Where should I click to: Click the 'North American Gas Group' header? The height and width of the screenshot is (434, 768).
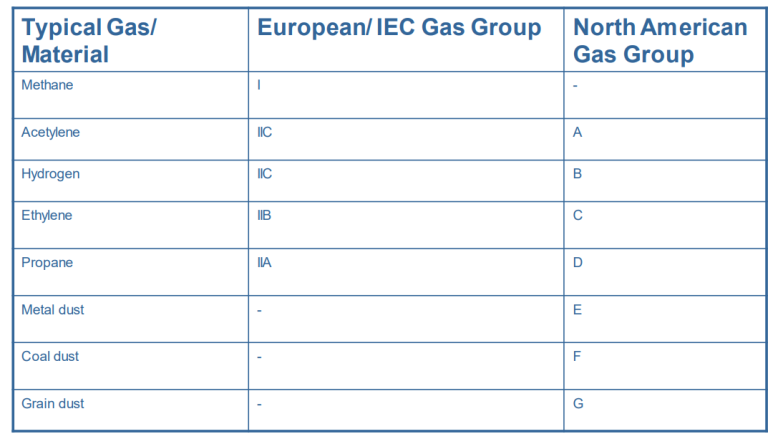tap(660, 40)
